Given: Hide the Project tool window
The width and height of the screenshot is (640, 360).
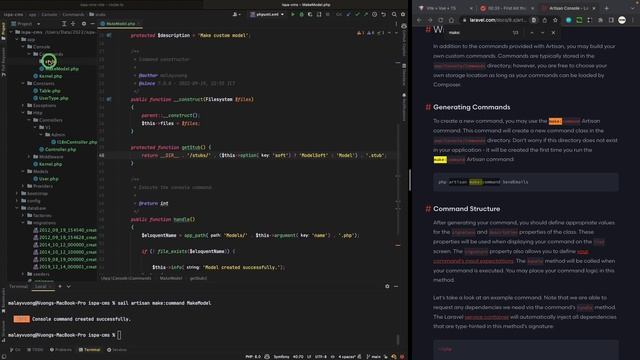Looking at the screenshot, I should click(92, 24).
